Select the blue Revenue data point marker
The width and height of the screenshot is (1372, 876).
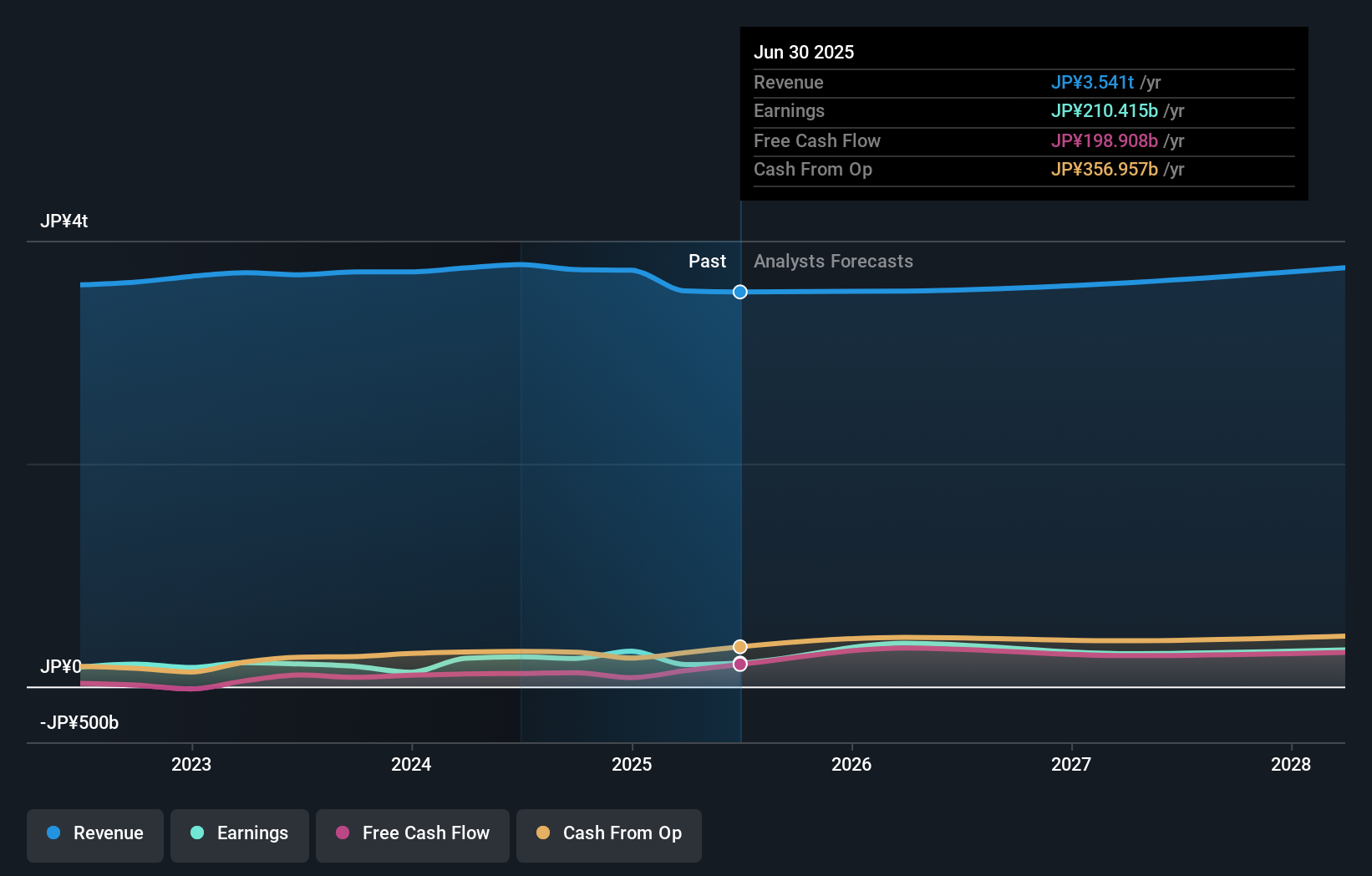[739, 292]
